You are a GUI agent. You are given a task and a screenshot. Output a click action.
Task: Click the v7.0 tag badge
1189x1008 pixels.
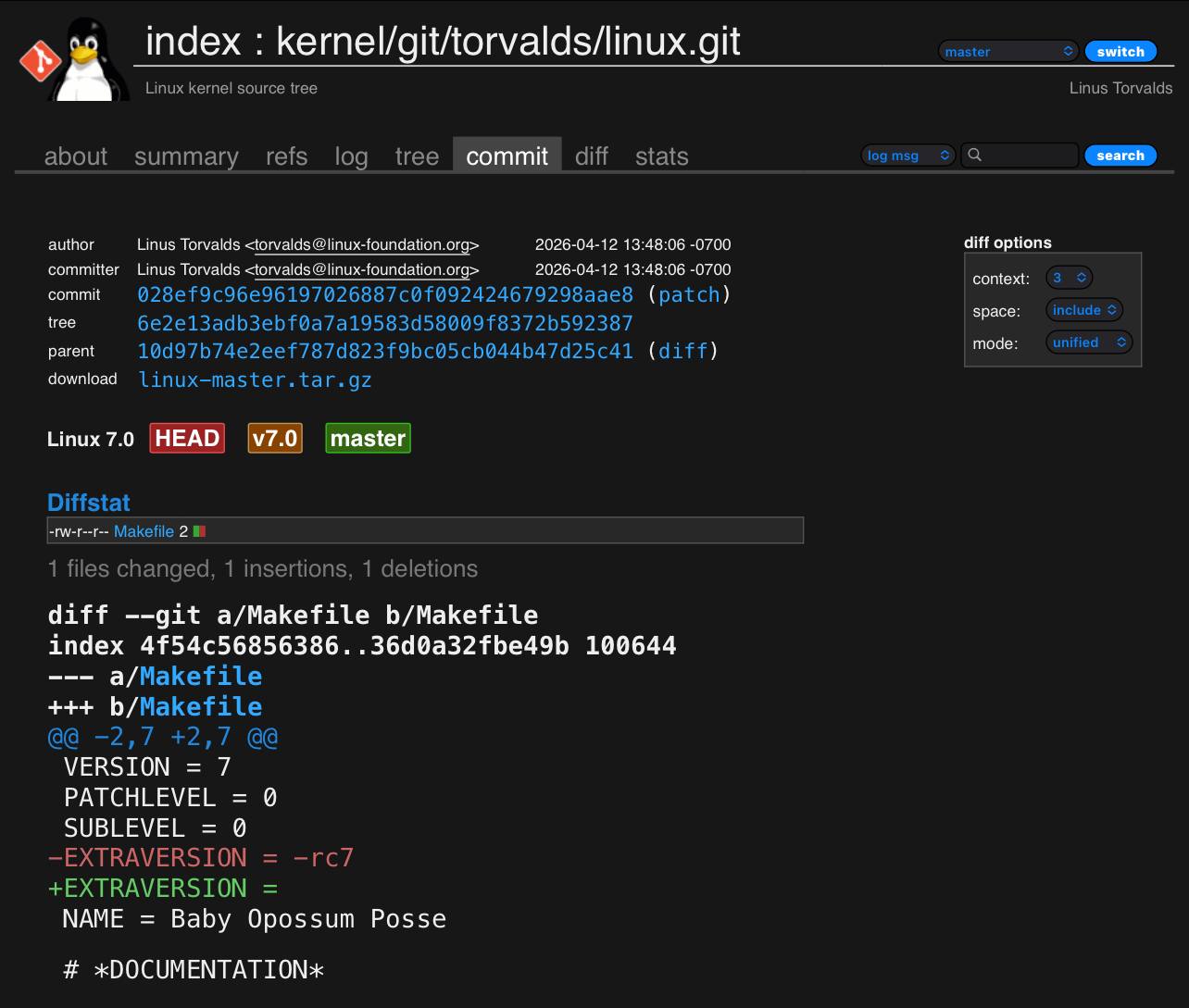pyautogui.click(x=275, y=439)
